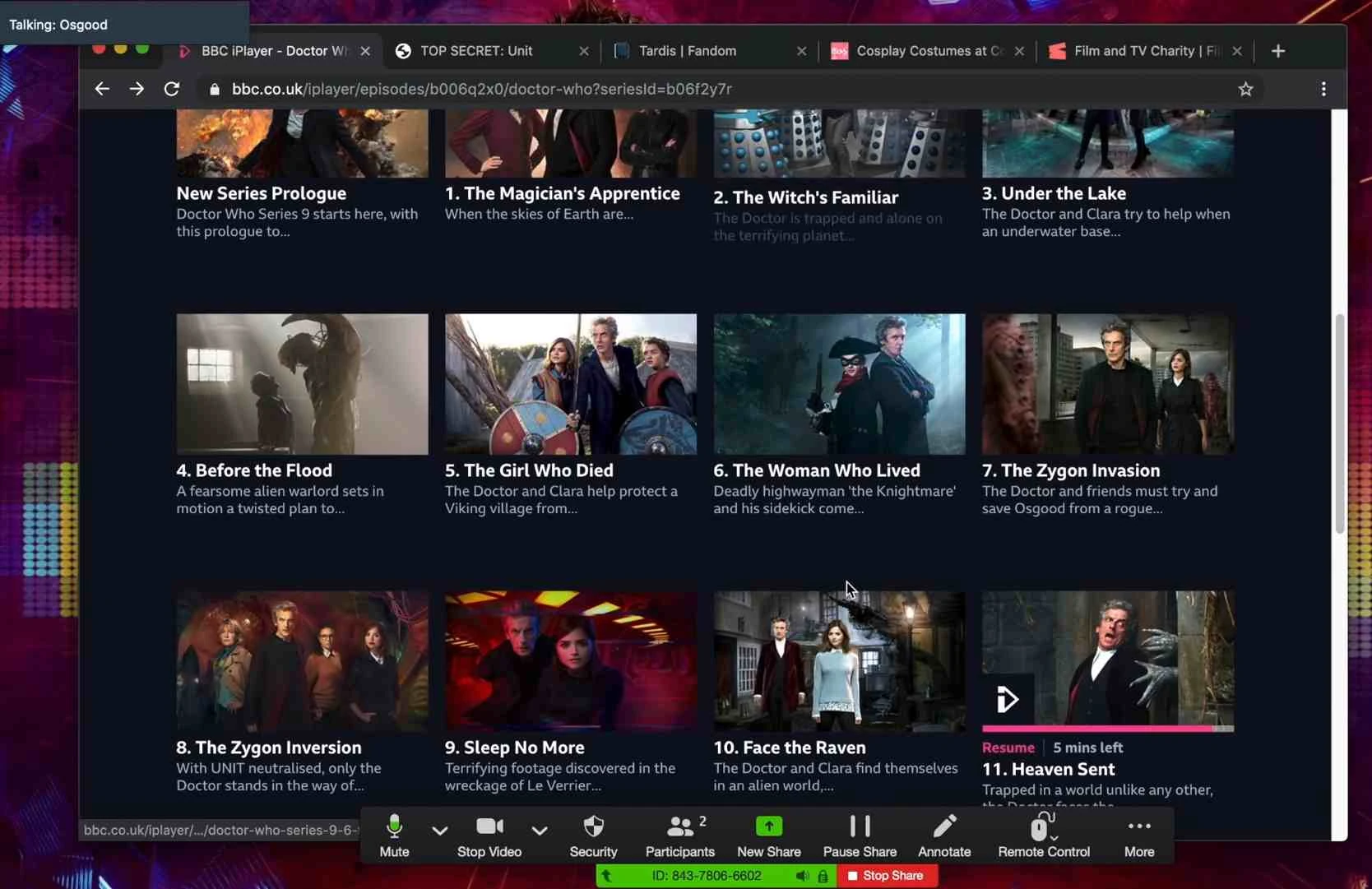Open Under the Lake episode title
Screen dimensions: 1372x889
1054,193
